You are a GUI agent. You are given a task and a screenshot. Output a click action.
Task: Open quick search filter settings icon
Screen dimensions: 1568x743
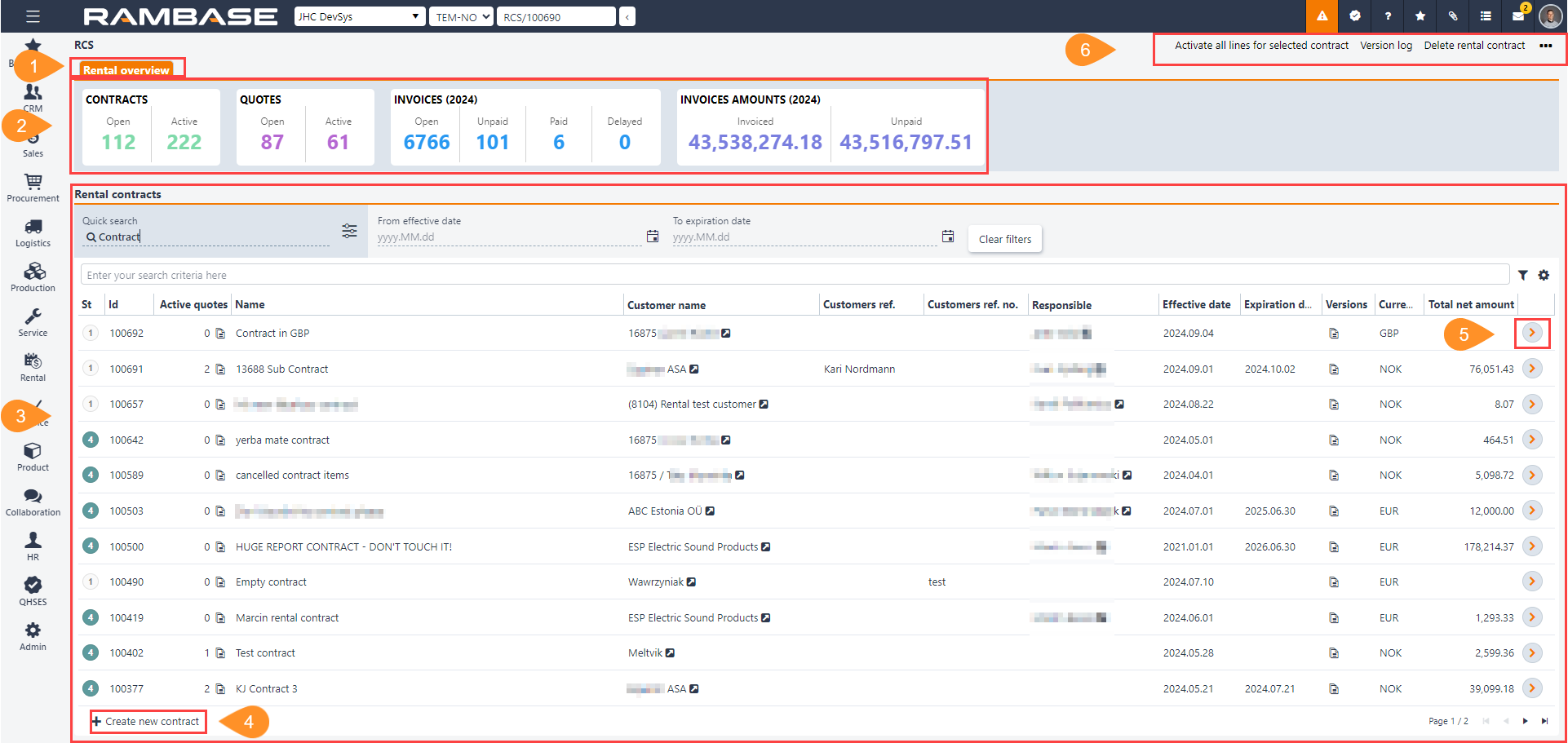(349, 231)
